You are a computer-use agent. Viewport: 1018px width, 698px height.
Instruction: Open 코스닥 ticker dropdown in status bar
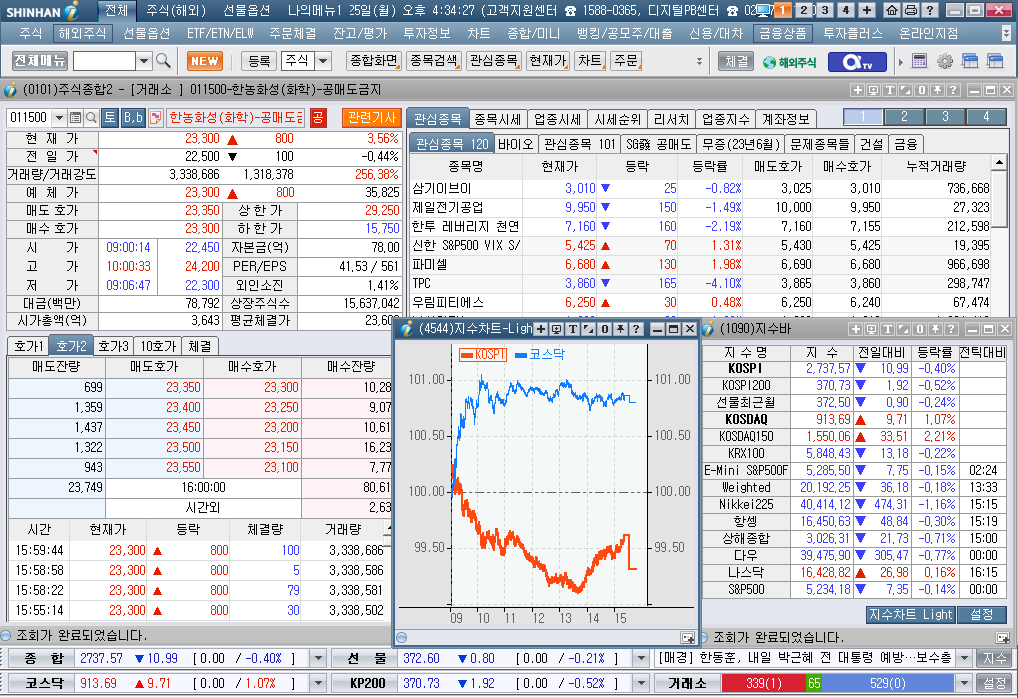318,683
